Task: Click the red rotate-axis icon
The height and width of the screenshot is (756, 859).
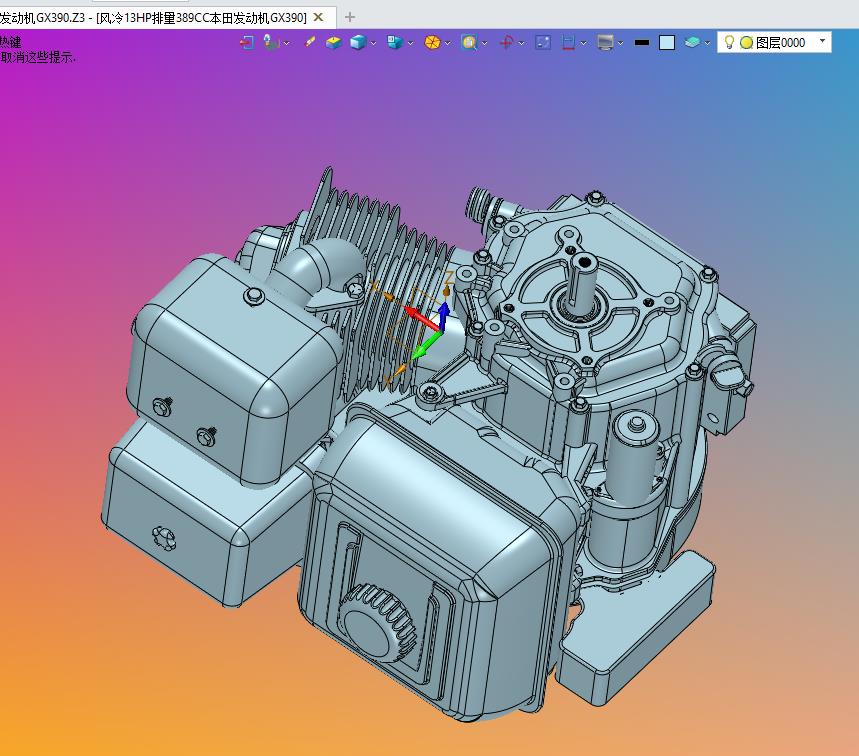Action: coord(506,42)
